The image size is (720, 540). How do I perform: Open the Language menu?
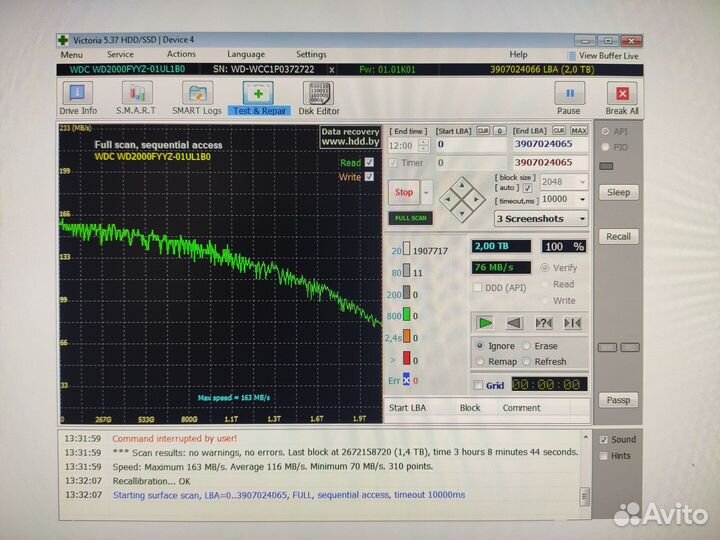click(246, 55)
